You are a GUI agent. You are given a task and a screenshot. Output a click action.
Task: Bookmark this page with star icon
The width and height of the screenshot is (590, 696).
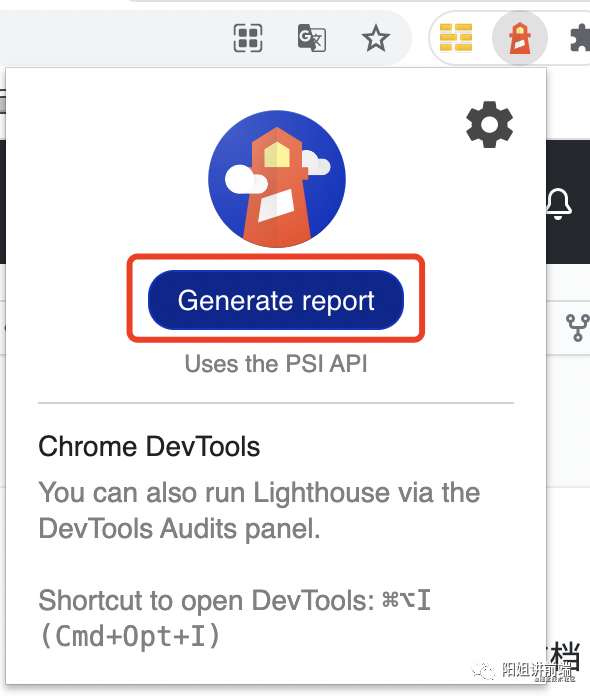[376, 38]
